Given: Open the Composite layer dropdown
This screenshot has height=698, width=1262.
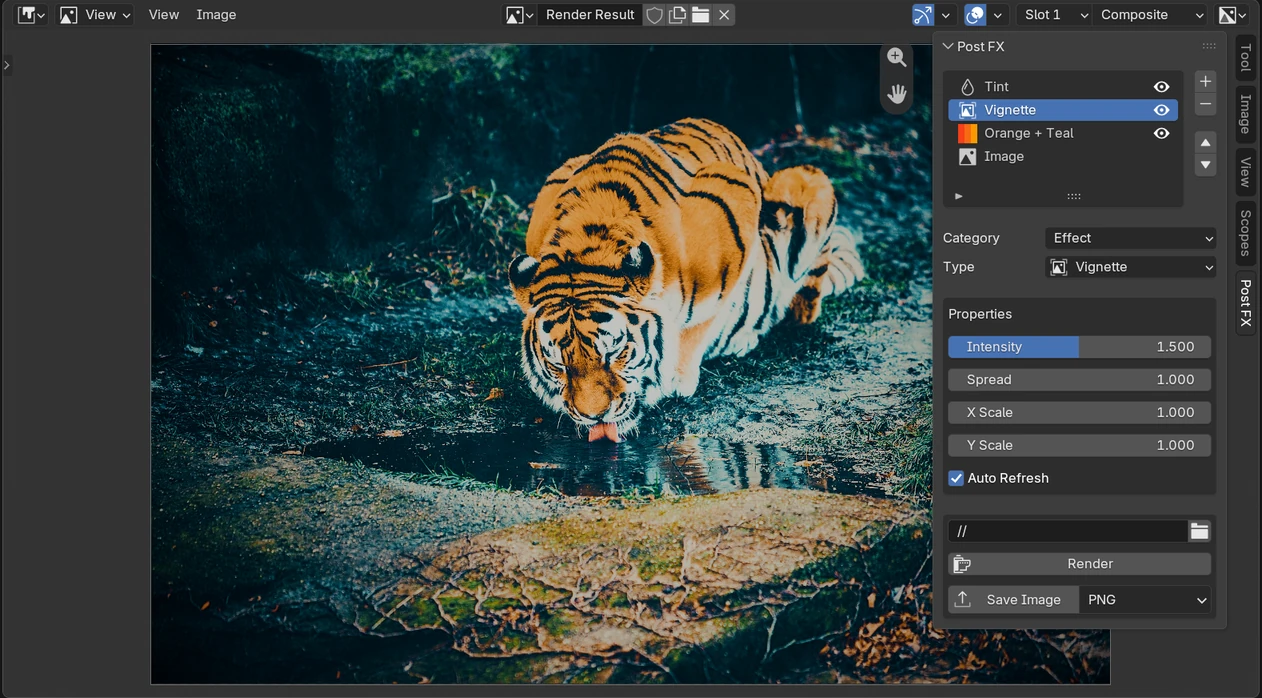Looking at the screenshot, I should [1150, 15].
